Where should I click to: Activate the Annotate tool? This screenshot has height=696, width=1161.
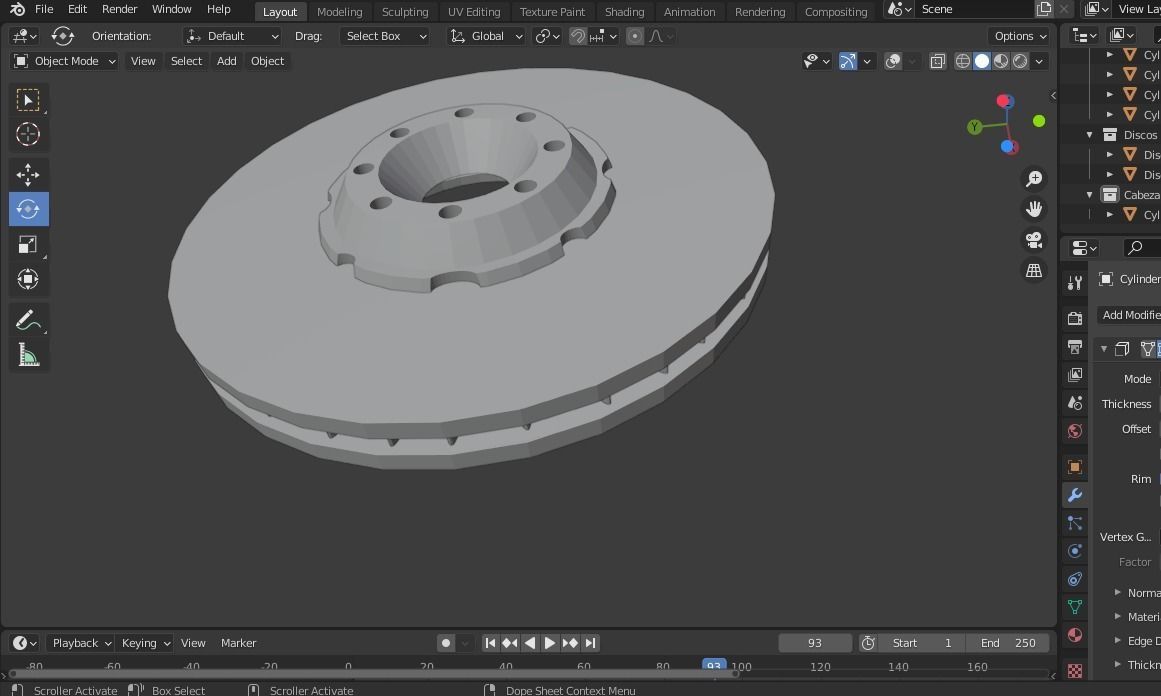click(x=28, y=319)
